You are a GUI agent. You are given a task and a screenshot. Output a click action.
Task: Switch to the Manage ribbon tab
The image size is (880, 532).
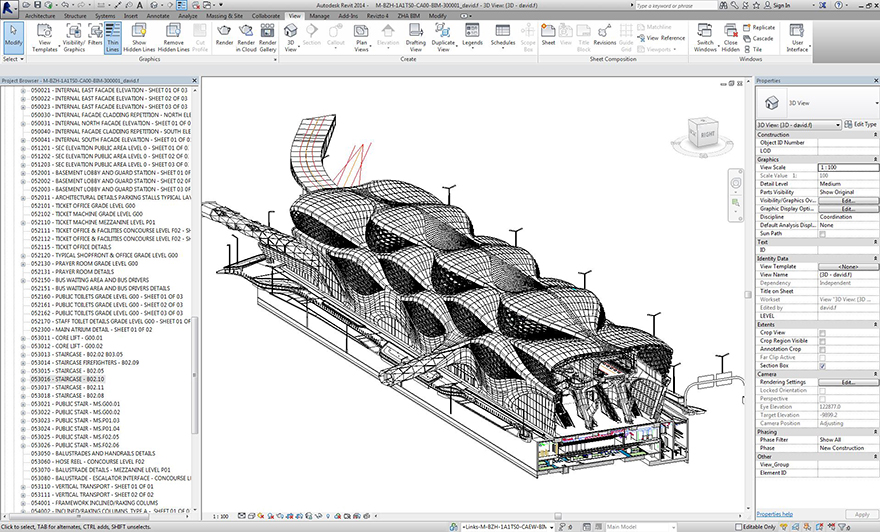click(x=319, y=16)
